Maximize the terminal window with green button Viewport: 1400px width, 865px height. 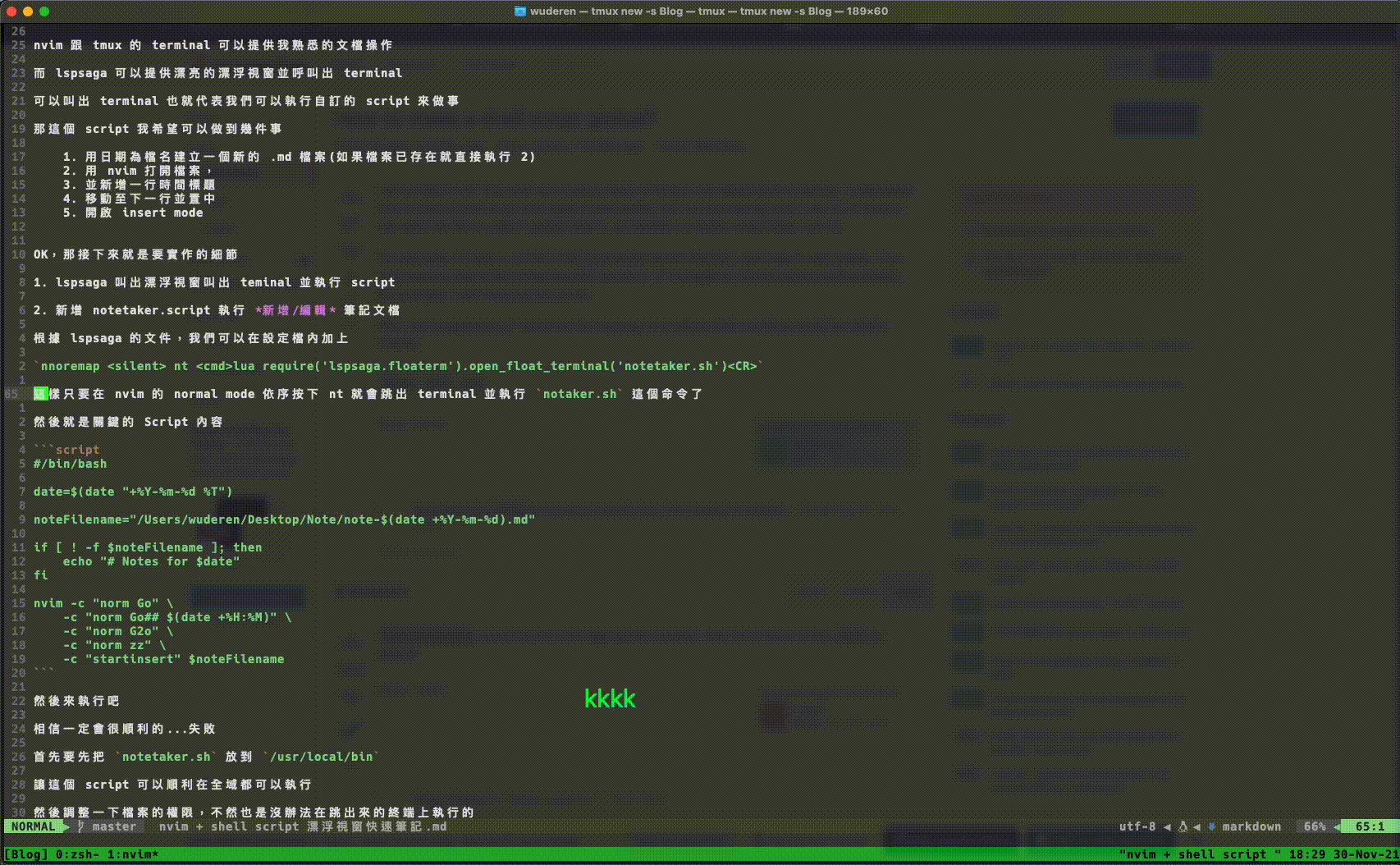tap(44, 11)
